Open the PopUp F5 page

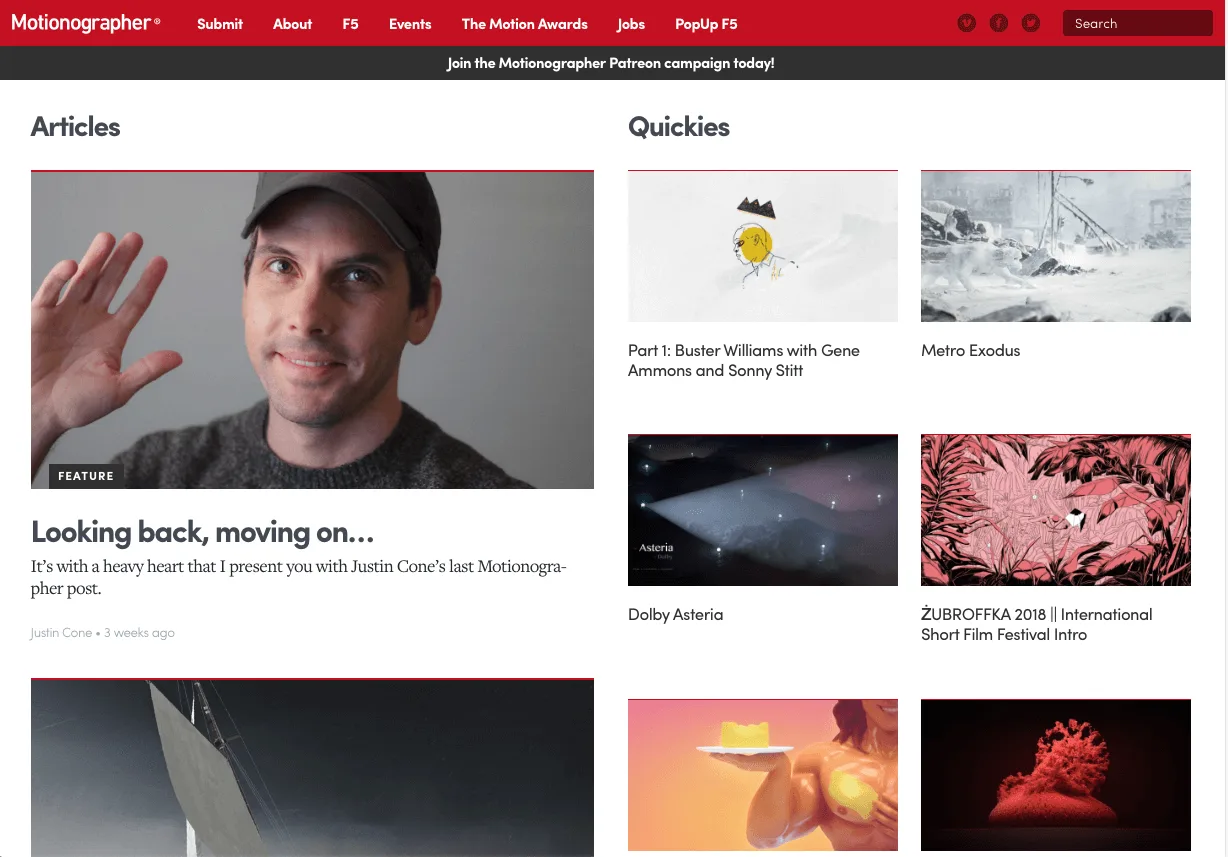(x=706, y=24)
